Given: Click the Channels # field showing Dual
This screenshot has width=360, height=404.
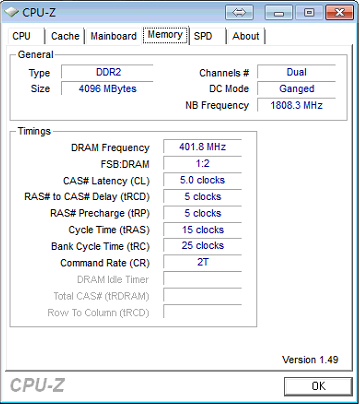Looking at the screenshot, I should point(296,72).
